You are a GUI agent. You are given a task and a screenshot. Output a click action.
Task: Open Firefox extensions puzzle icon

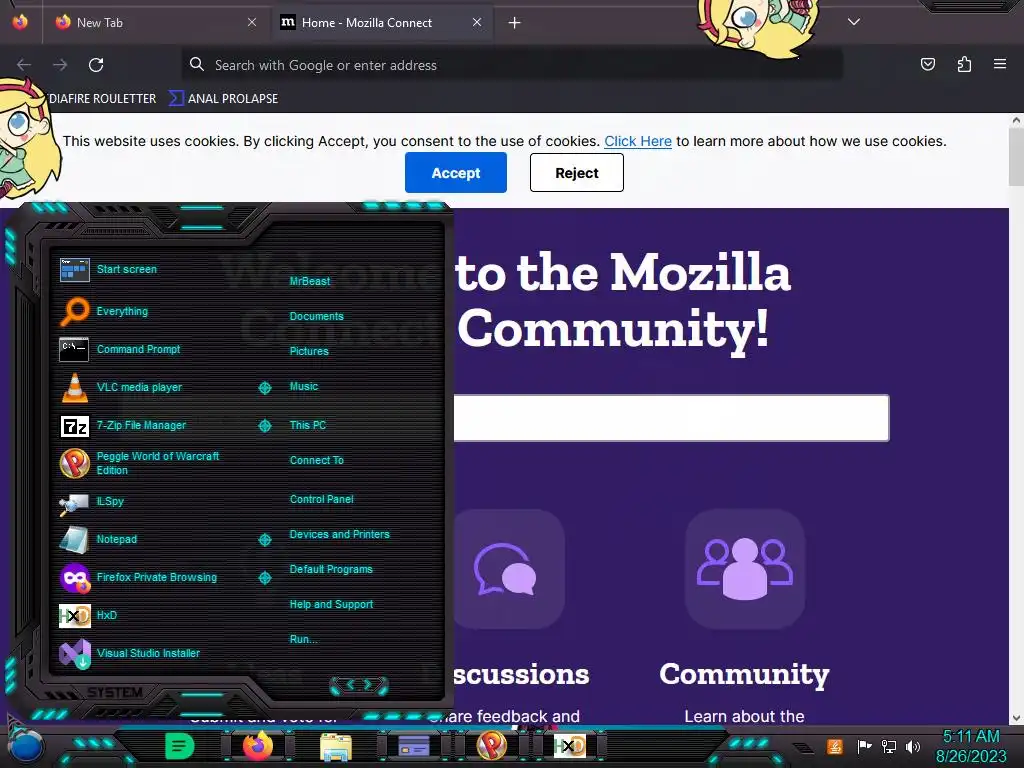[x=964, y=64]
